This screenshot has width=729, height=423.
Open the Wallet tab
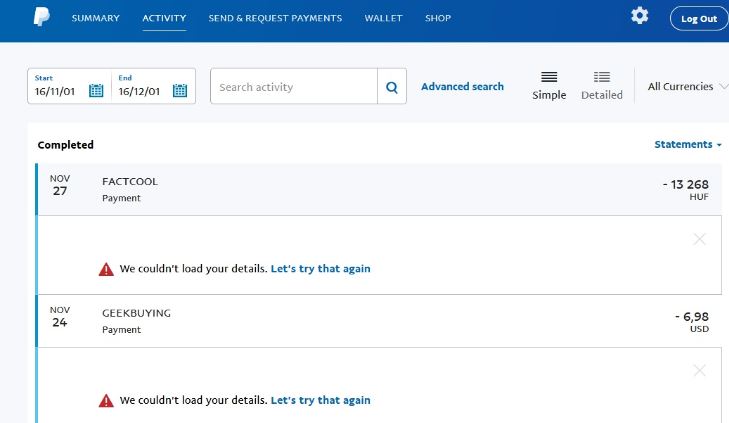383,18
